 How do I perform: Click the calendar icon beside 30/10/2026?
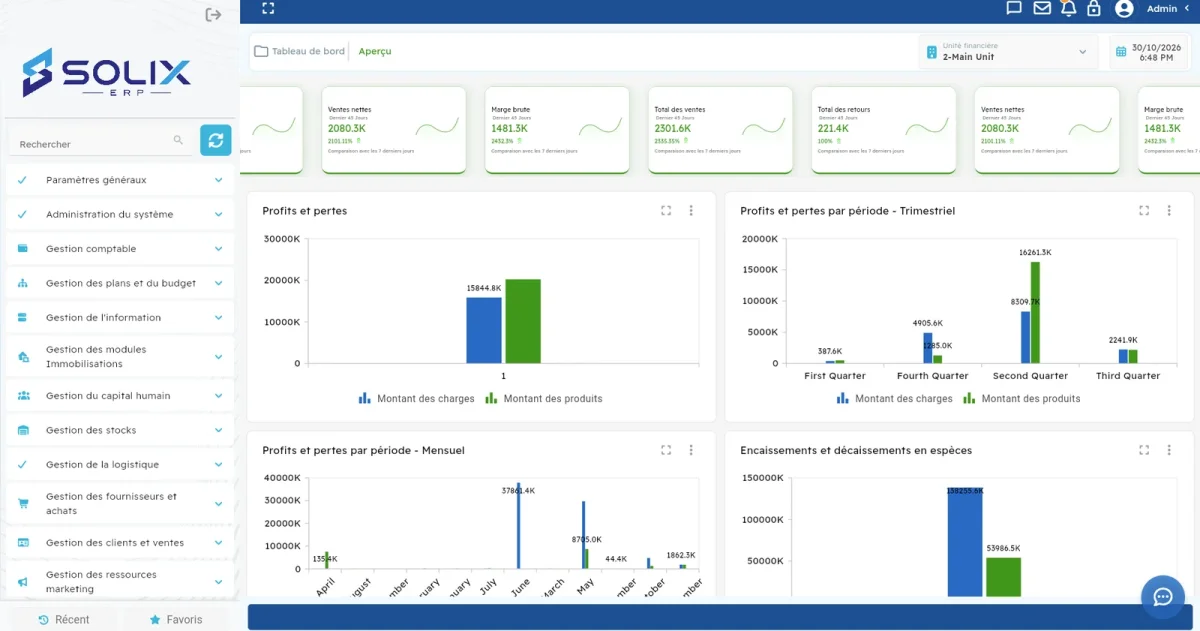[x=1123, y=51]
